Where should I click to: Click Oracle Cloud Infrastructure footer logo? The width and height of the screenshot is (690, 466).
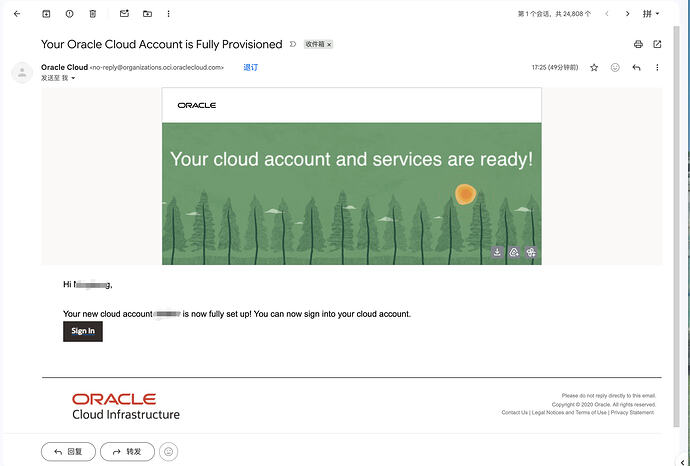point(126,407)
